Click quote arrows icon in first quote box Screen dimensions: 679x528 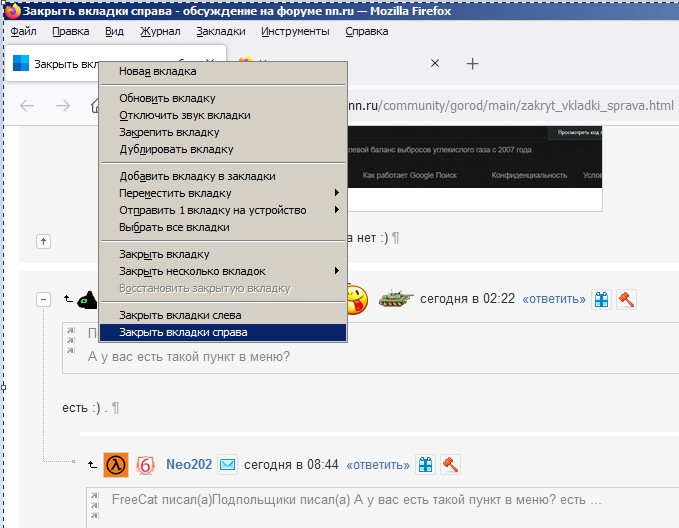(71, 340)
